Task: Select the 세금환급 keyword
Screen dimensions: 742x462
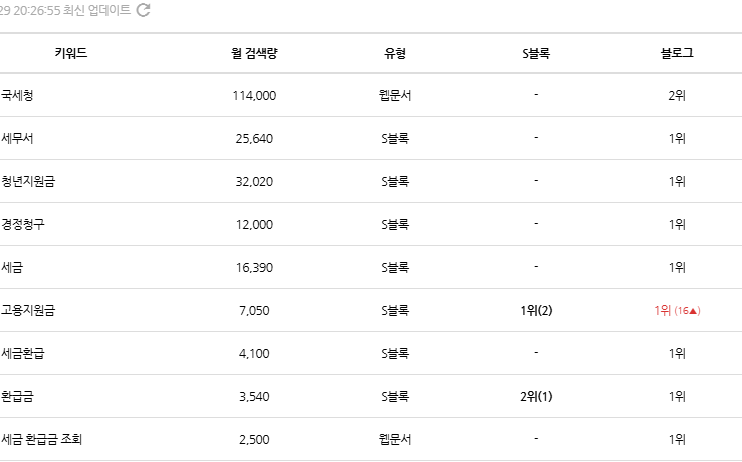Action: tap(23, 354)
